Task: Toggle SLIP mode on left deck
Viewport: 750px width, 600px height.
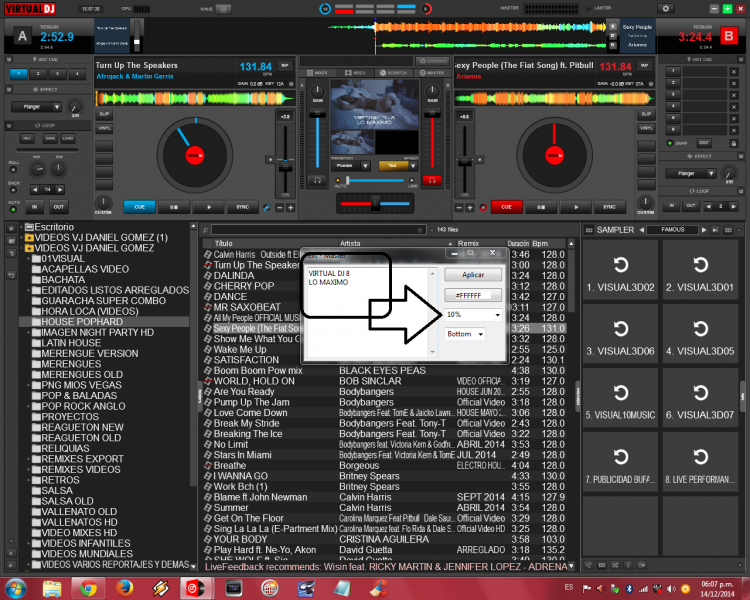Action: pos(104,114)
